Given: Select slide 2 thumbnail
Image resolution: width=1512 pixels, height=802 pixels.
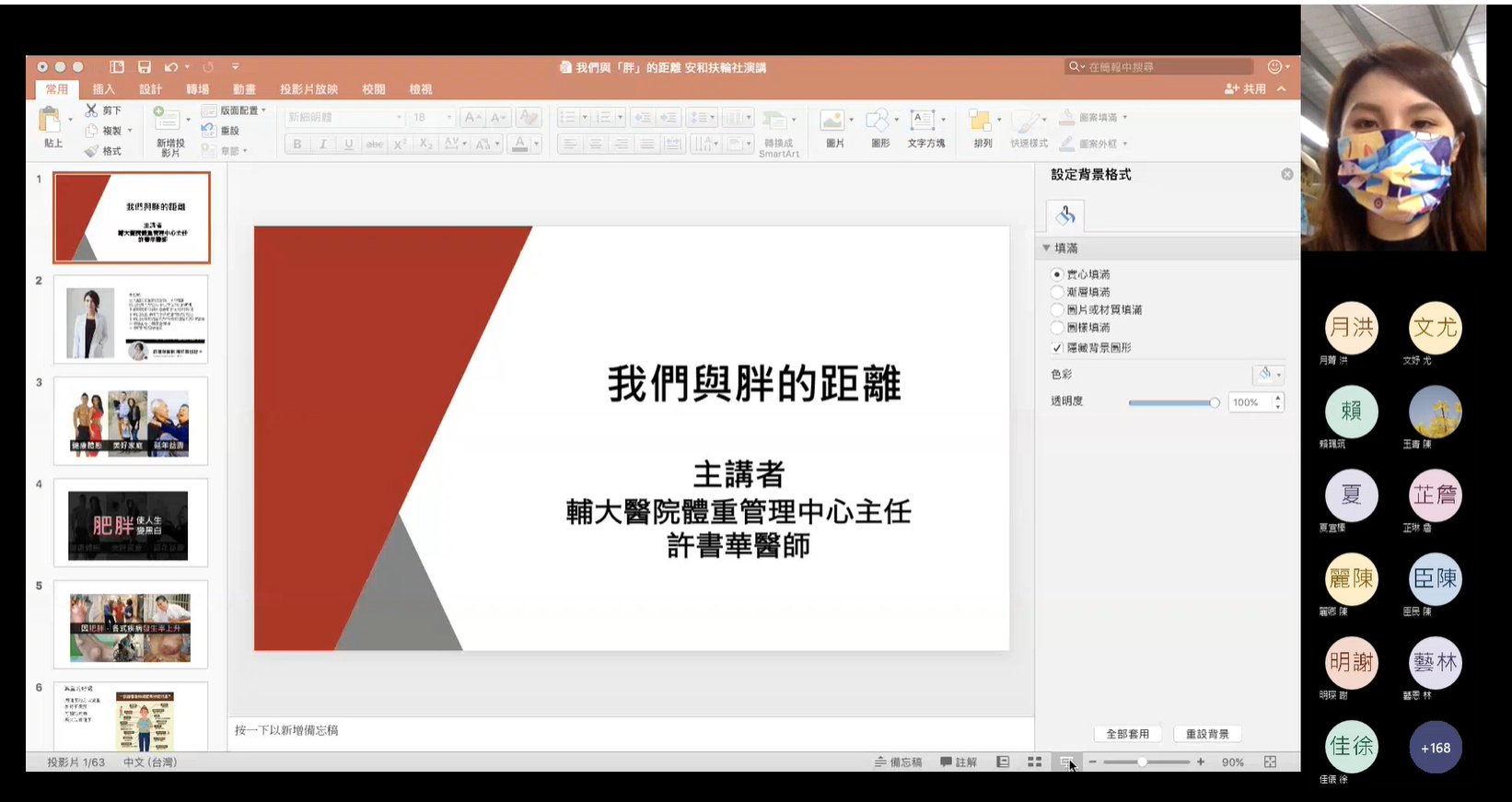Looking at the screenshot, I should [x=131, y=320].
